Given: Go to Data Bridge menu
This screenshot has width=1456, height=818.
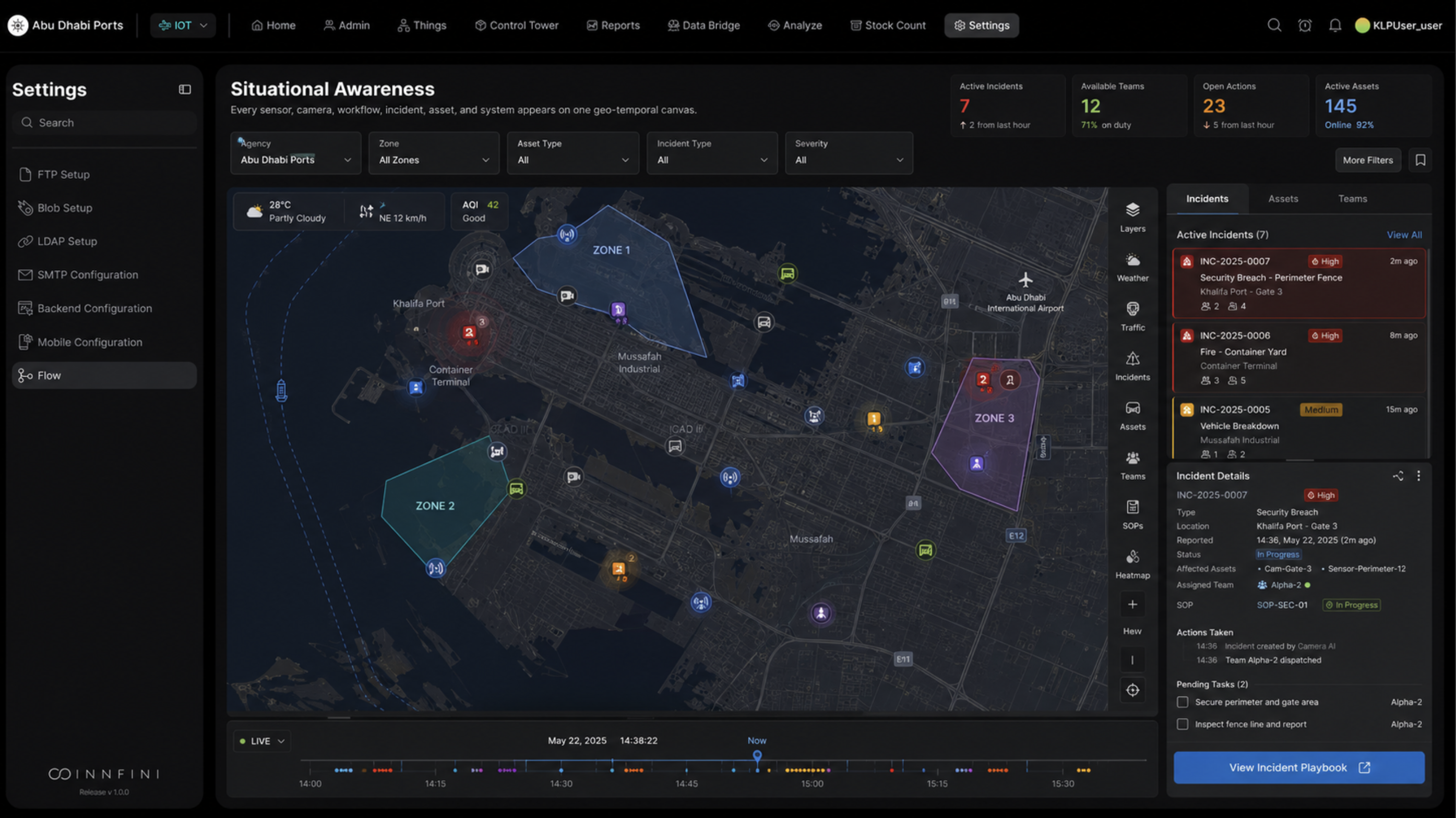Looking at the screenshot, I should [x=703, y=26].
